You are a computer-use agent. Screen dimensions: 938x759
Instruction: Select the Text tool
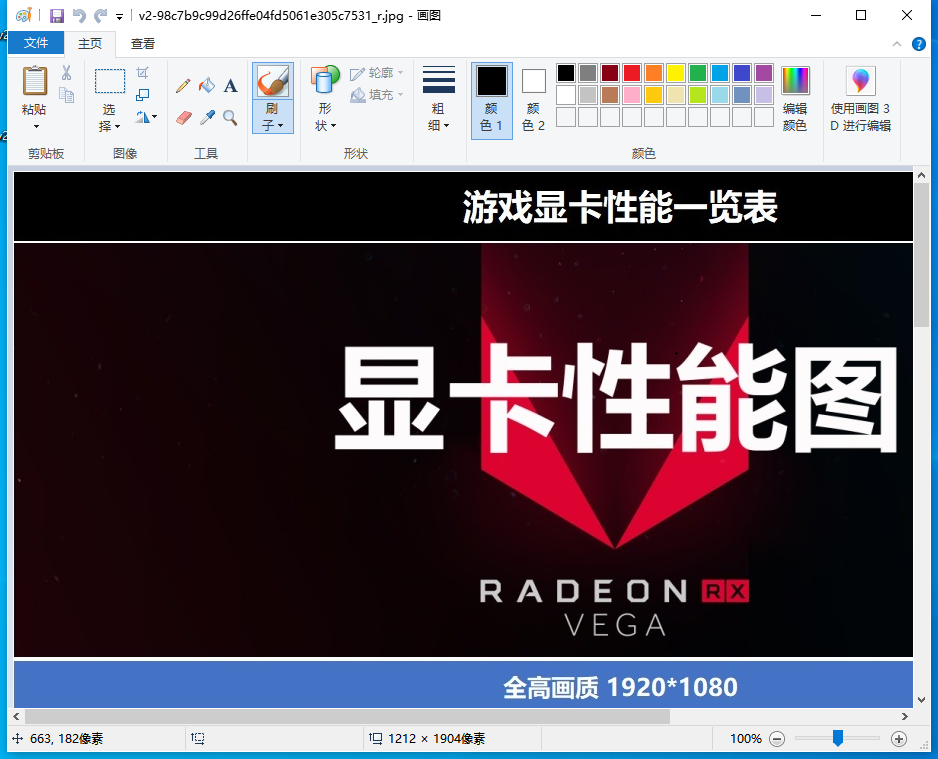pyautogui.click(x=230, y=86)
